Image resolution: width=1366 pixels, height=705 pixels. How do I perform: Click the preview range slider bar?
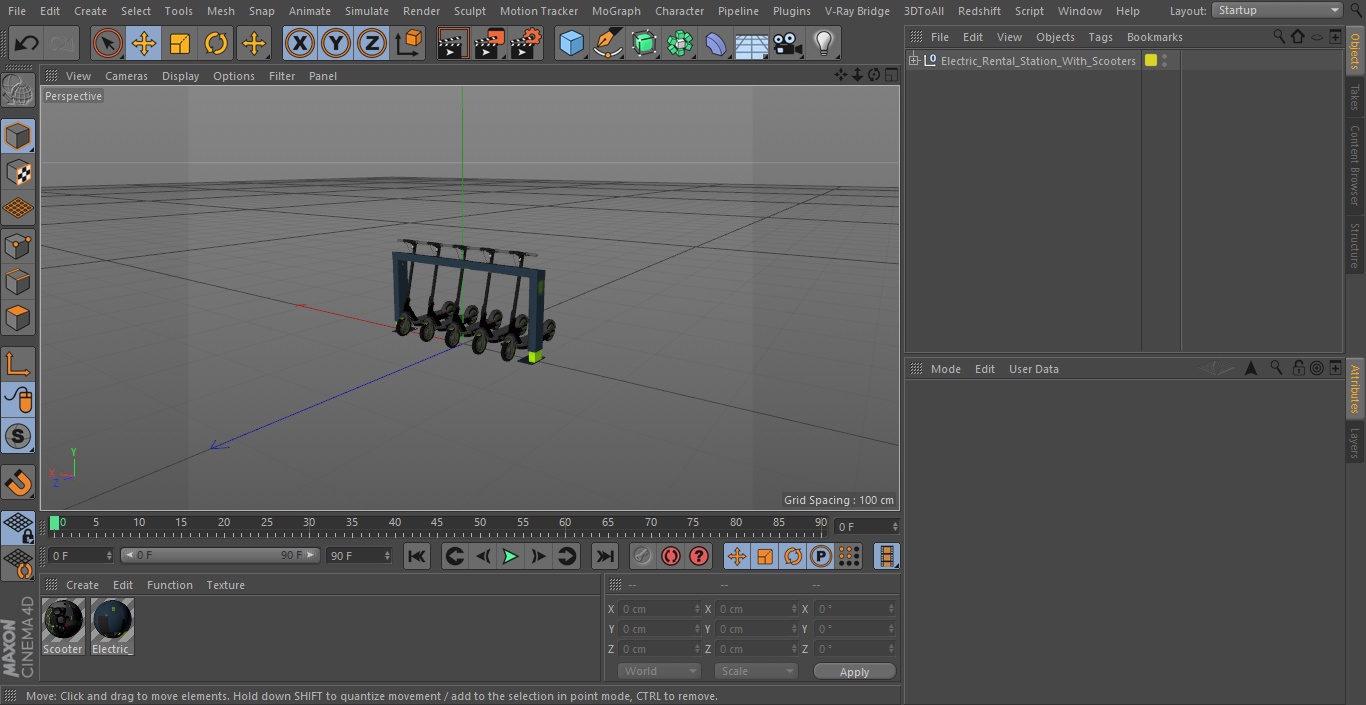click(220, 556)
